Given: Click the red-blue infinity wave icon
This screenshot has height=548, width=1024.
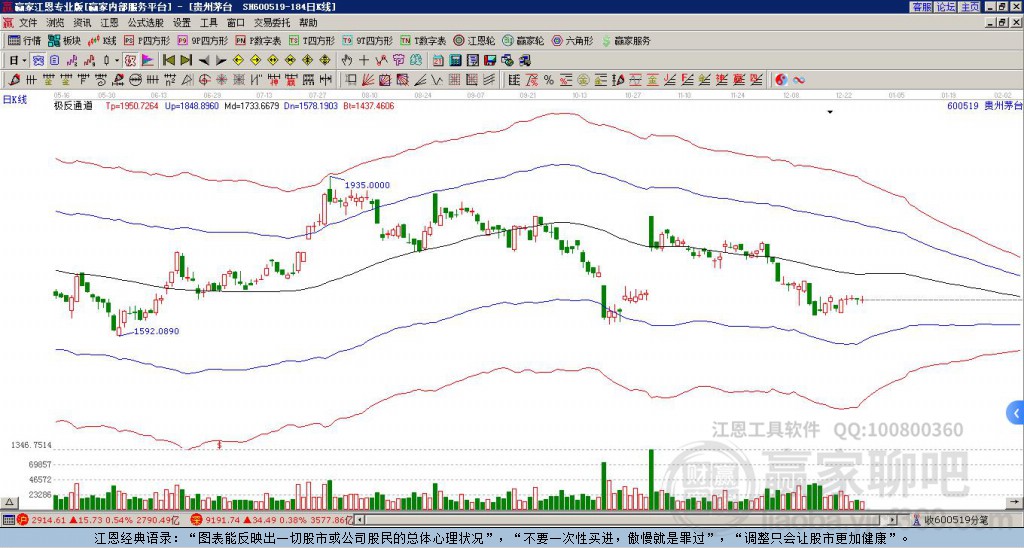Looking at the screenshot, I should pyautogui.click(x=798, y=80).
